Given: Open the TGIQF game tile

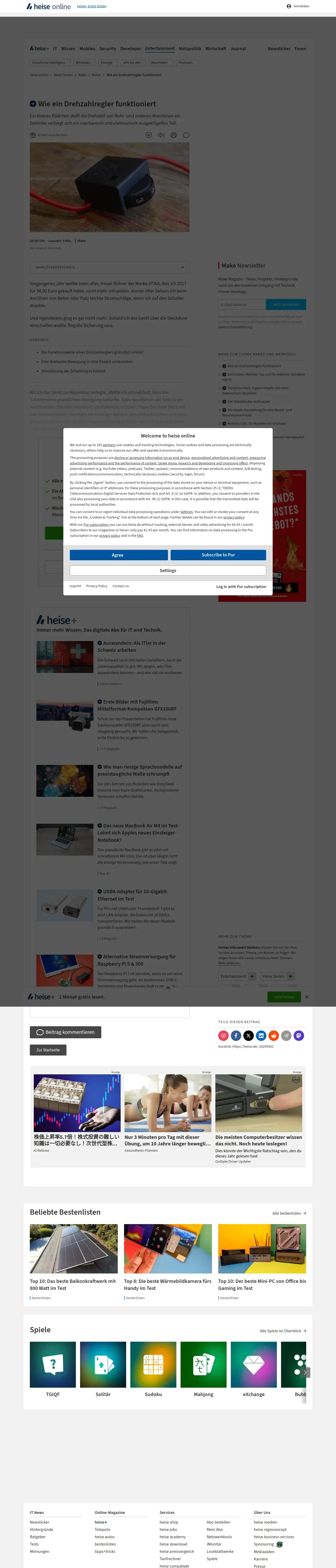Looking at the screenshot, I should click(53, 1364).
